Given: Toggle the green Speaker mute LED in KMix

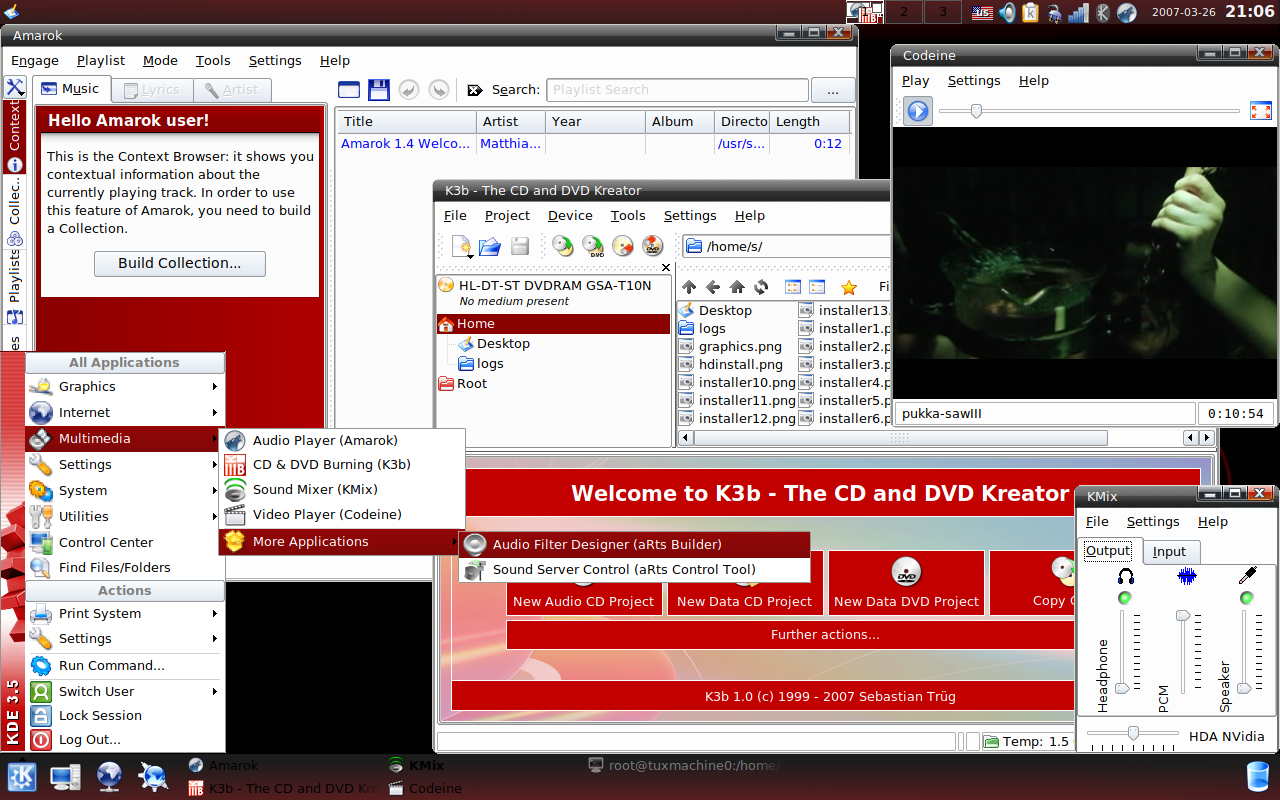Looking at the screenshot, I should coord(1246,598).
